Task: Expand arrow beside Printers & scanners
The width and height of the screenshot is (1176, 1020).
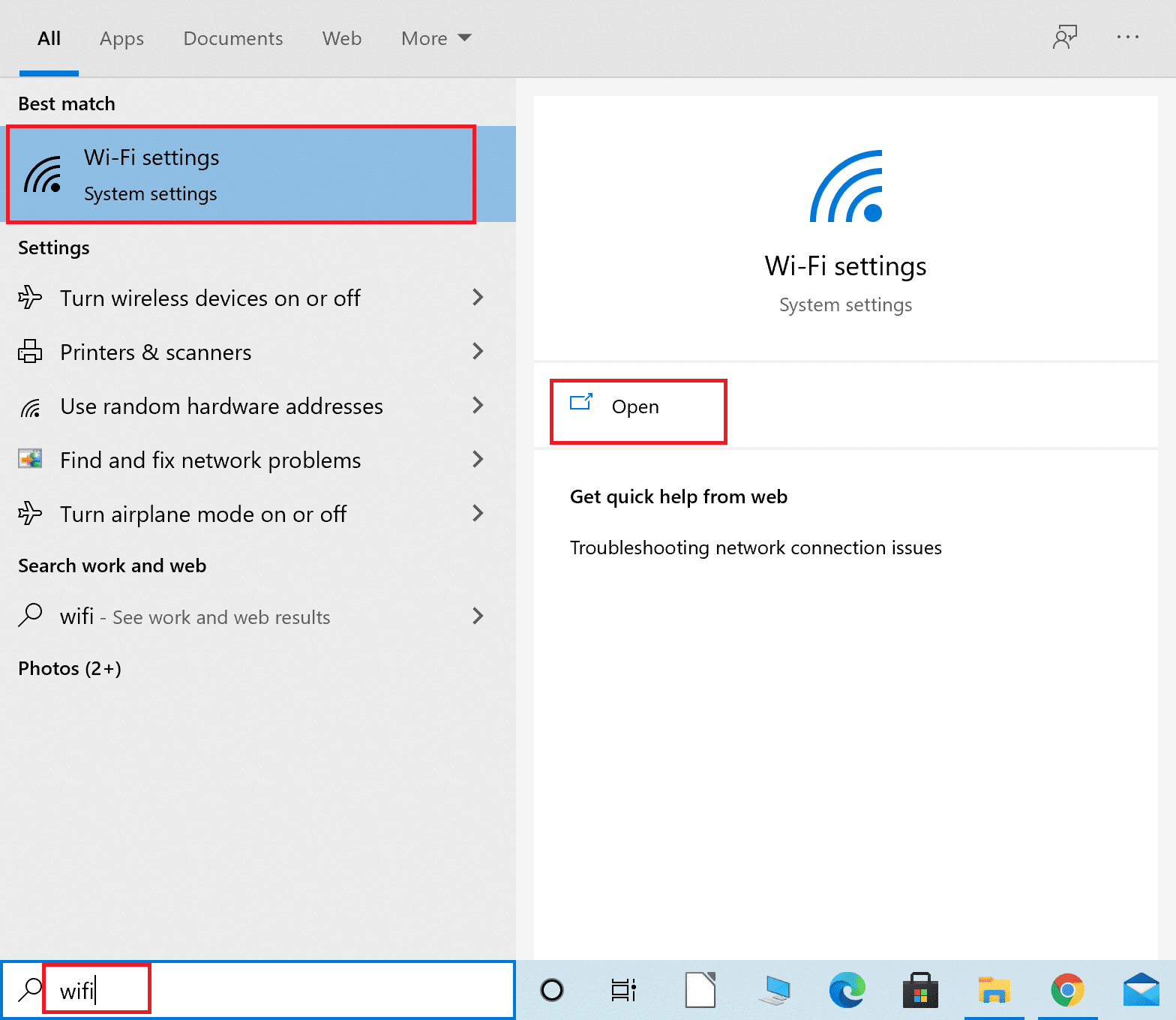Action: pyautogui.click(x=478, y=352)
